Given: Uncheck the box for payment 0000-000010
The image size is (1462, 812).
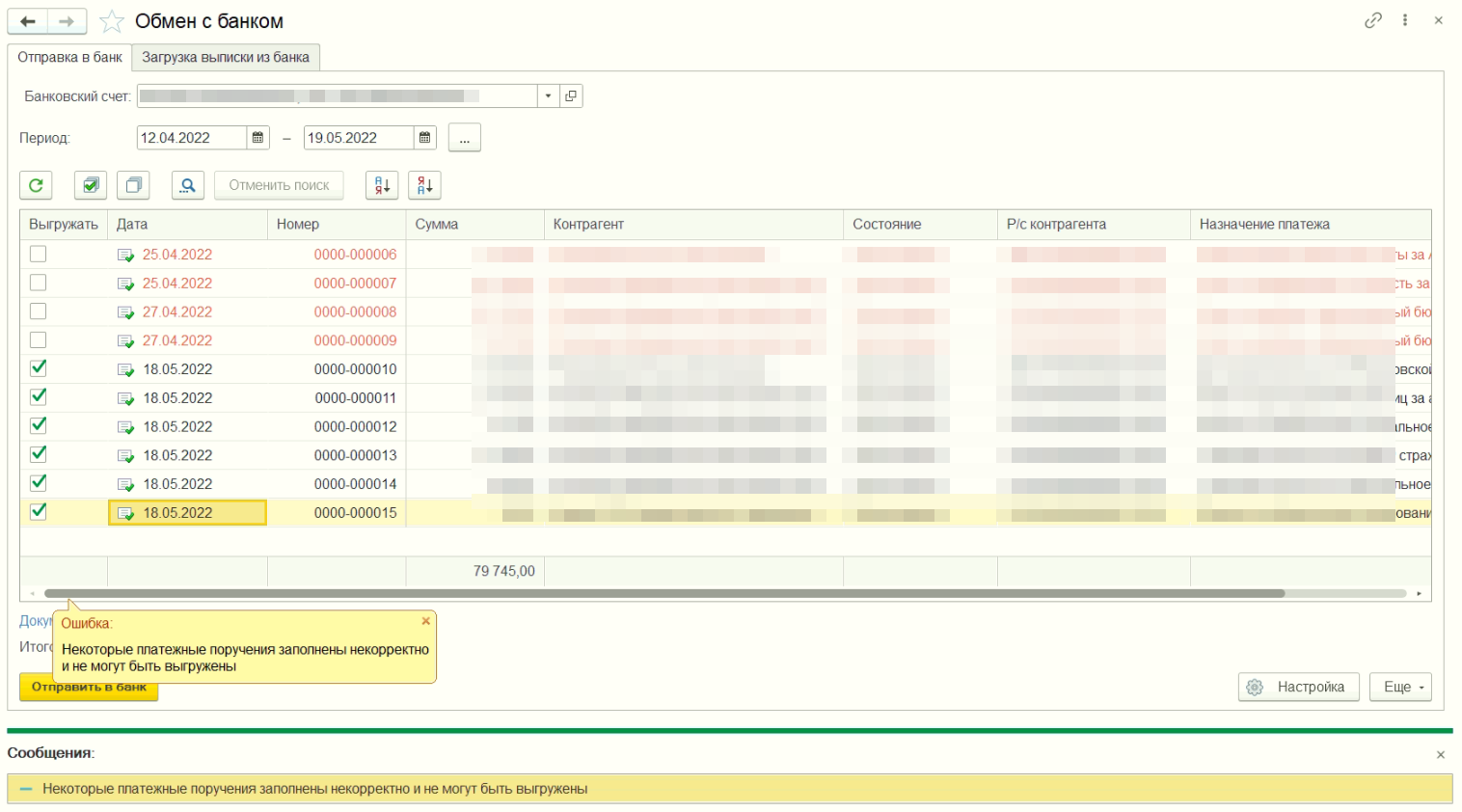Looking at the screenshot, I should point(38,368).
